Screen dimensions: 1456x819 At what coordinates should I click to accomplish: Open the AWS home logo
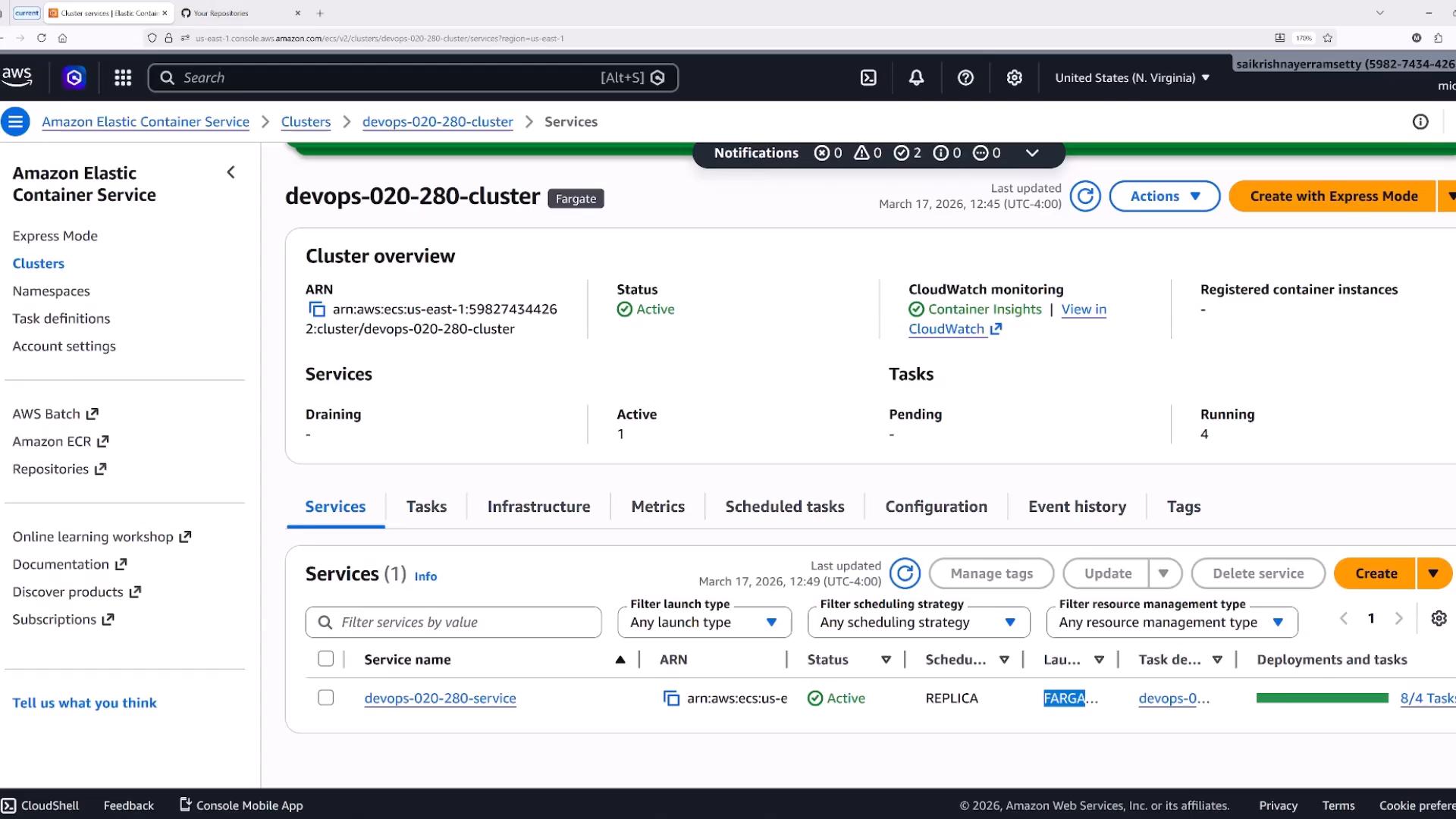coord(17,77)
